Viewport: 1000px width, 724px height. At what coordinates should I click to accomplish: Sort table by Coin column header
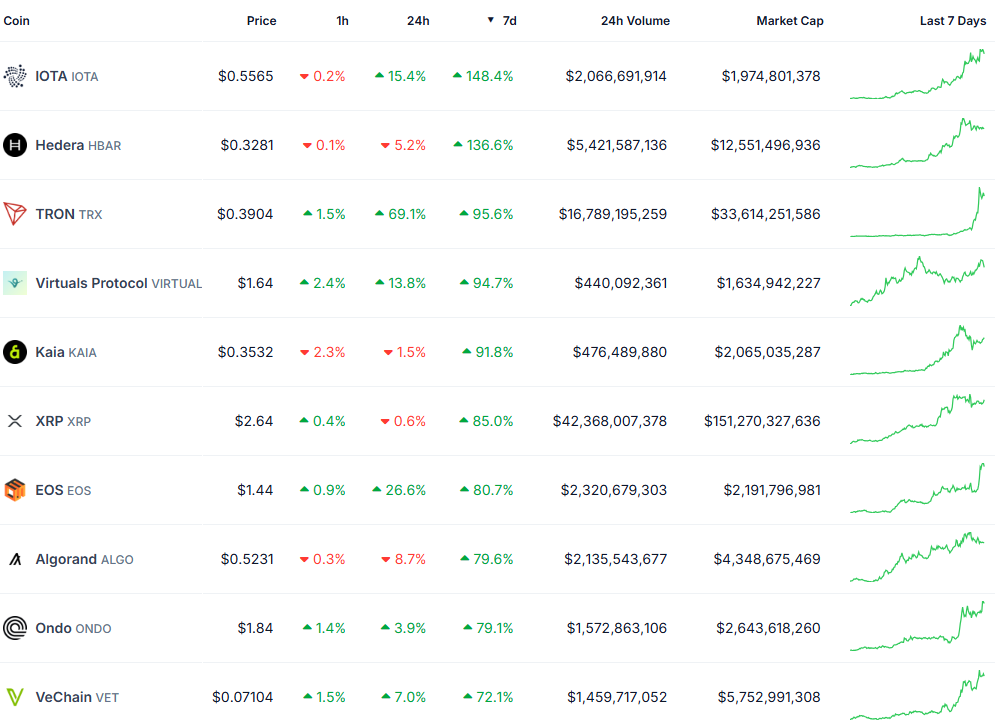pos(17,20)
